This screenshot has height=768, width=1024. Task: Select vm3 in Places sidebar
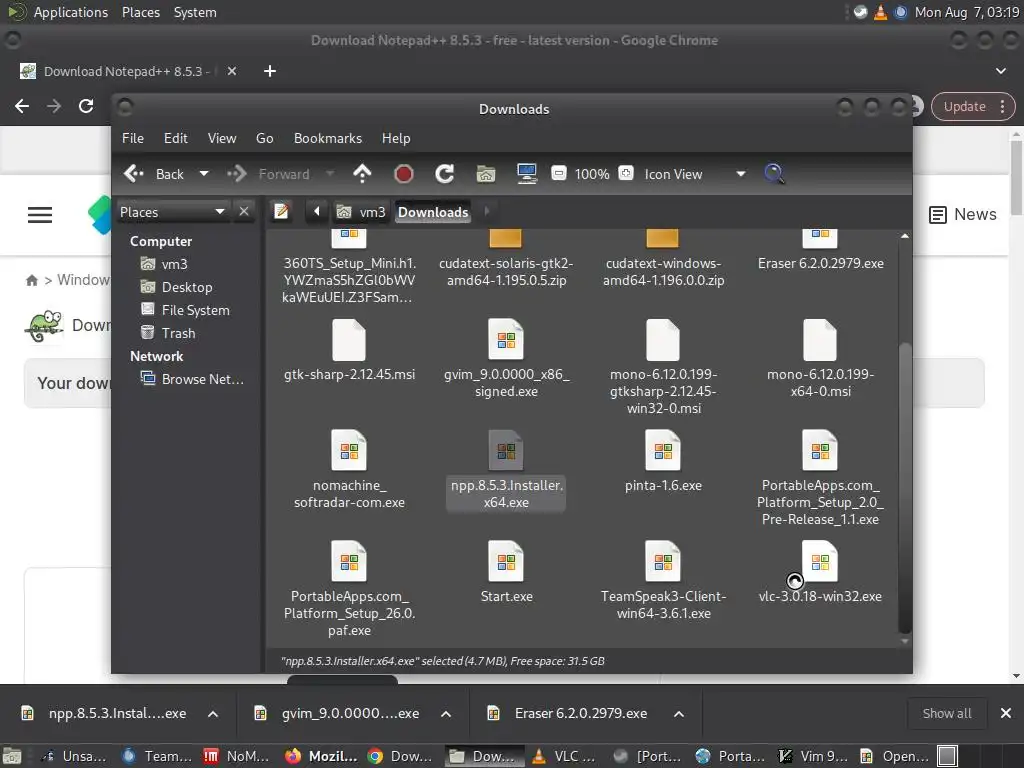(165, 264)
